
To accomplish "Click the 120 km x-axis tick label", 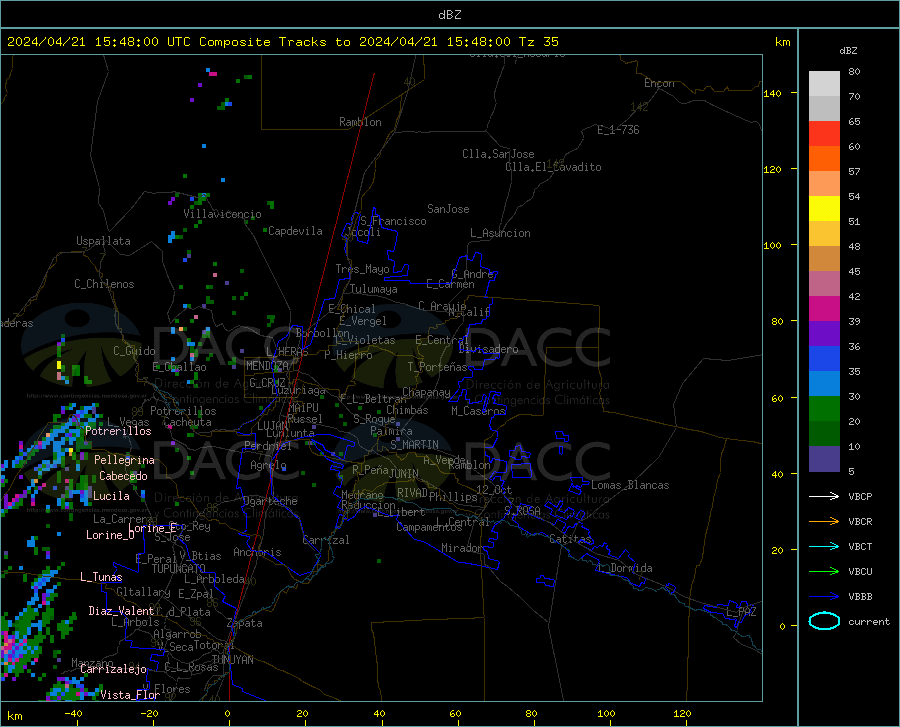I will (682, 713).
